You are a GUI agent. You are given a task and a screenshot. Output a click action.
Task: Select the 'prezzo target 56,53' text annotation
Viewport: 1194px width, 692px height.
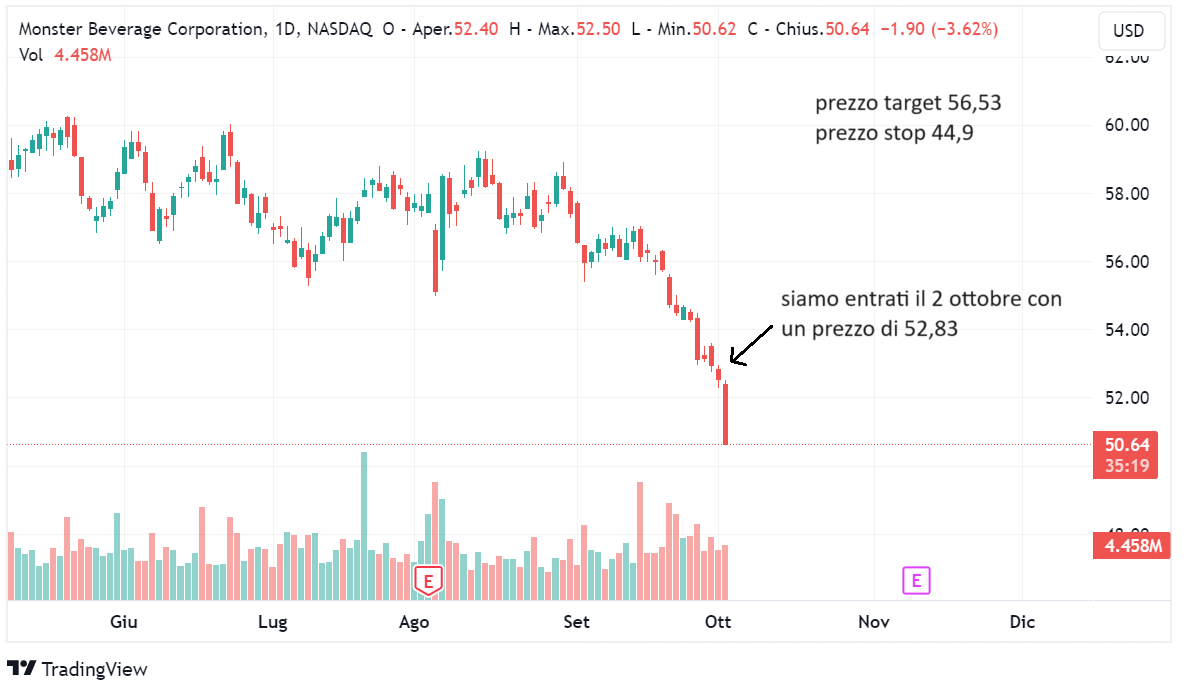[x=908, y=103]
